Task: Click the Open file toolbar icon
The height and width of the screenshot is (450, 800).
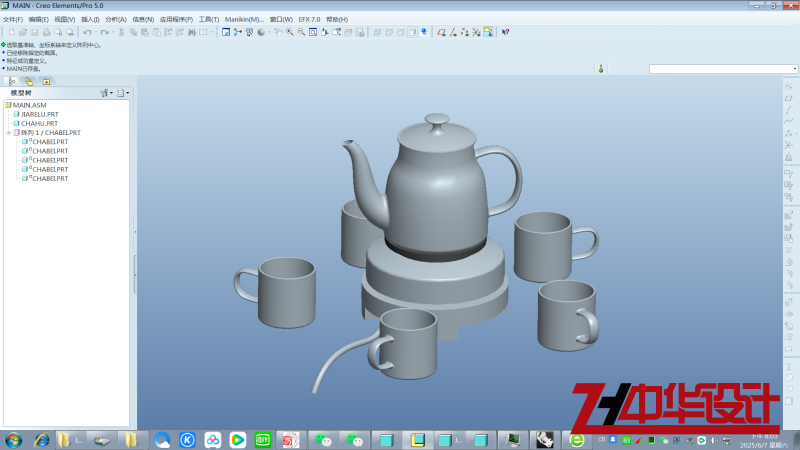Action: pyautogui.click(x=23, y=32)
